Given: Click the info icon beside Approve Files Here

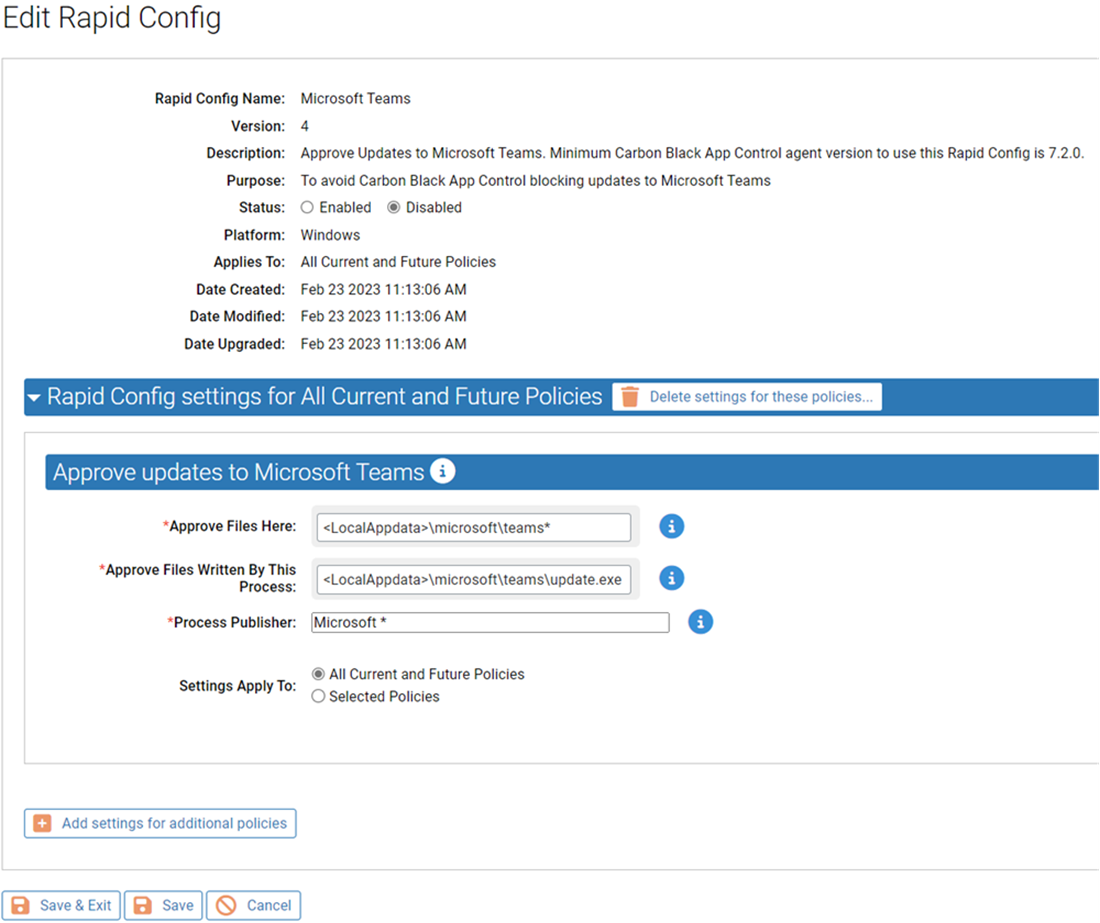Looking at the screenshot, I should pos(671,526).
